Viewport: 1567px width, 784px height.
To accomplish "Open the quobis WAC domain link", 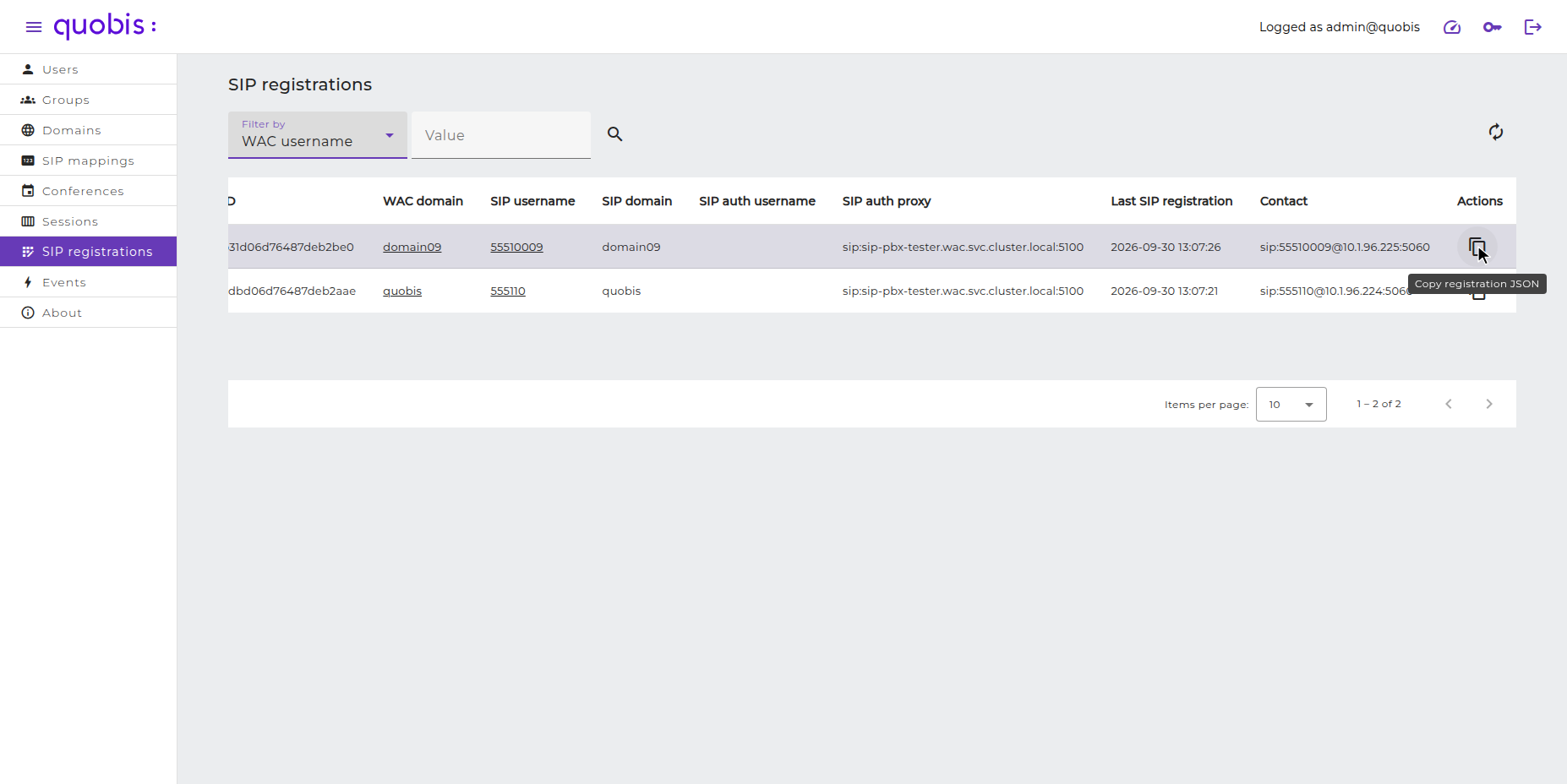I will 402,291.
